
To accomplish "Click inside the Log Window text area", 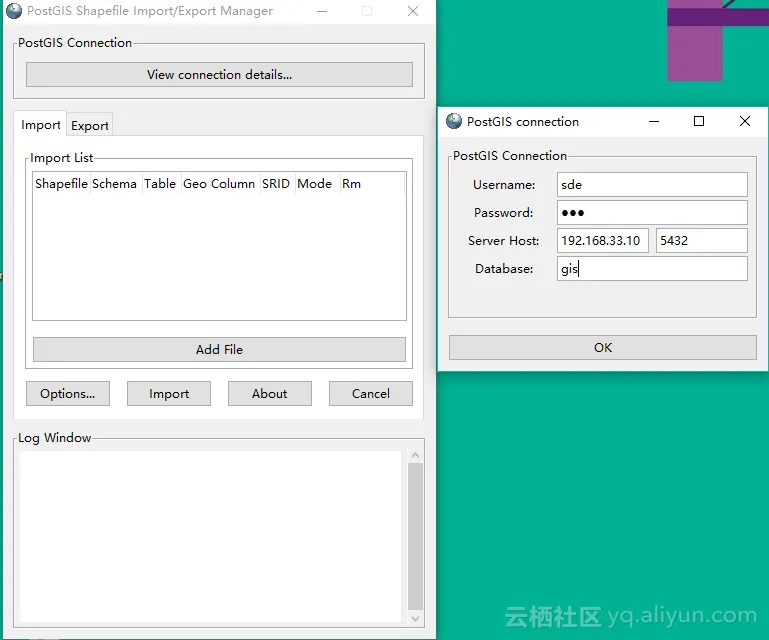I will [x=210, y=537].
